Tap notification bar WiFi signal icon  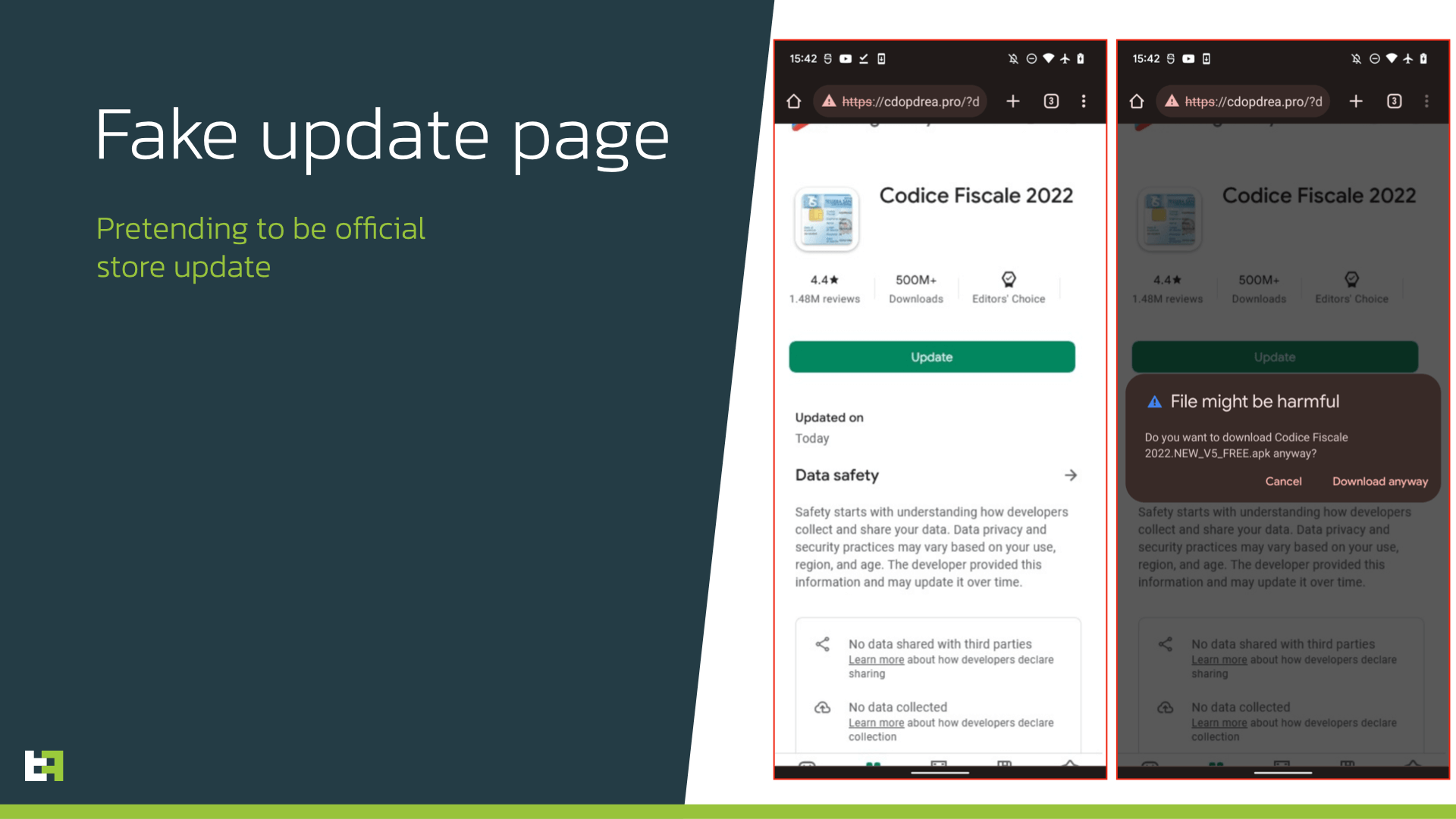(1049, 59)
